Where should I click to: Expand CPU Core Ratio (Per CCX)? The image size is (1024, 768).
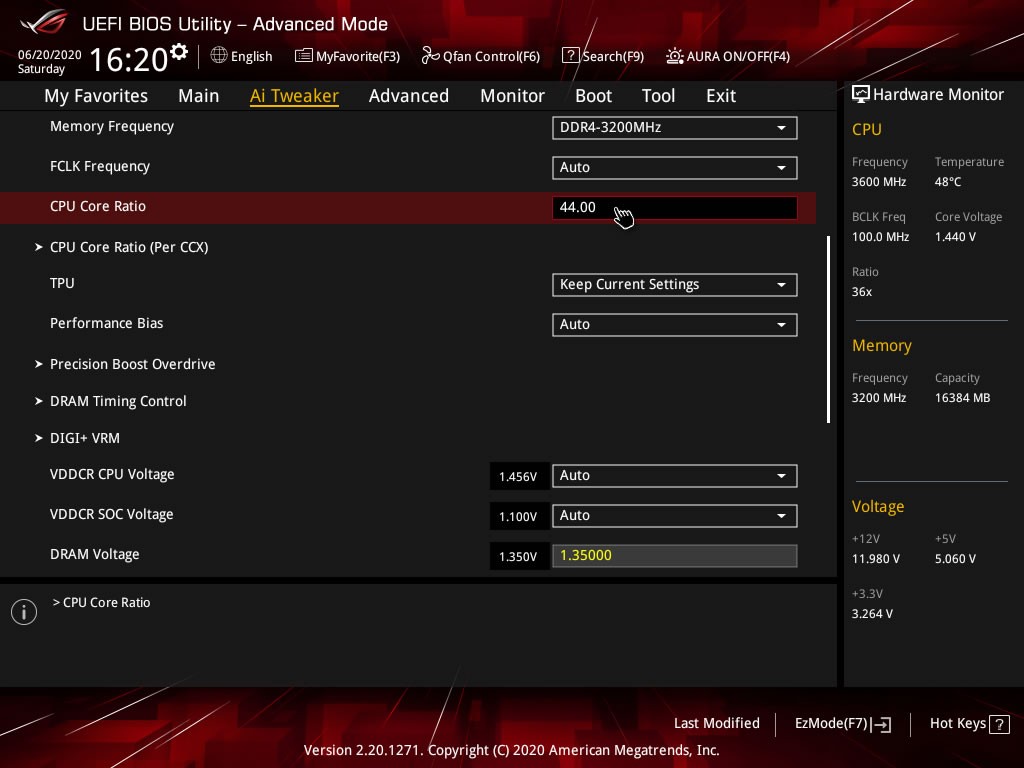pyautogui.click(x=128, y=247)
